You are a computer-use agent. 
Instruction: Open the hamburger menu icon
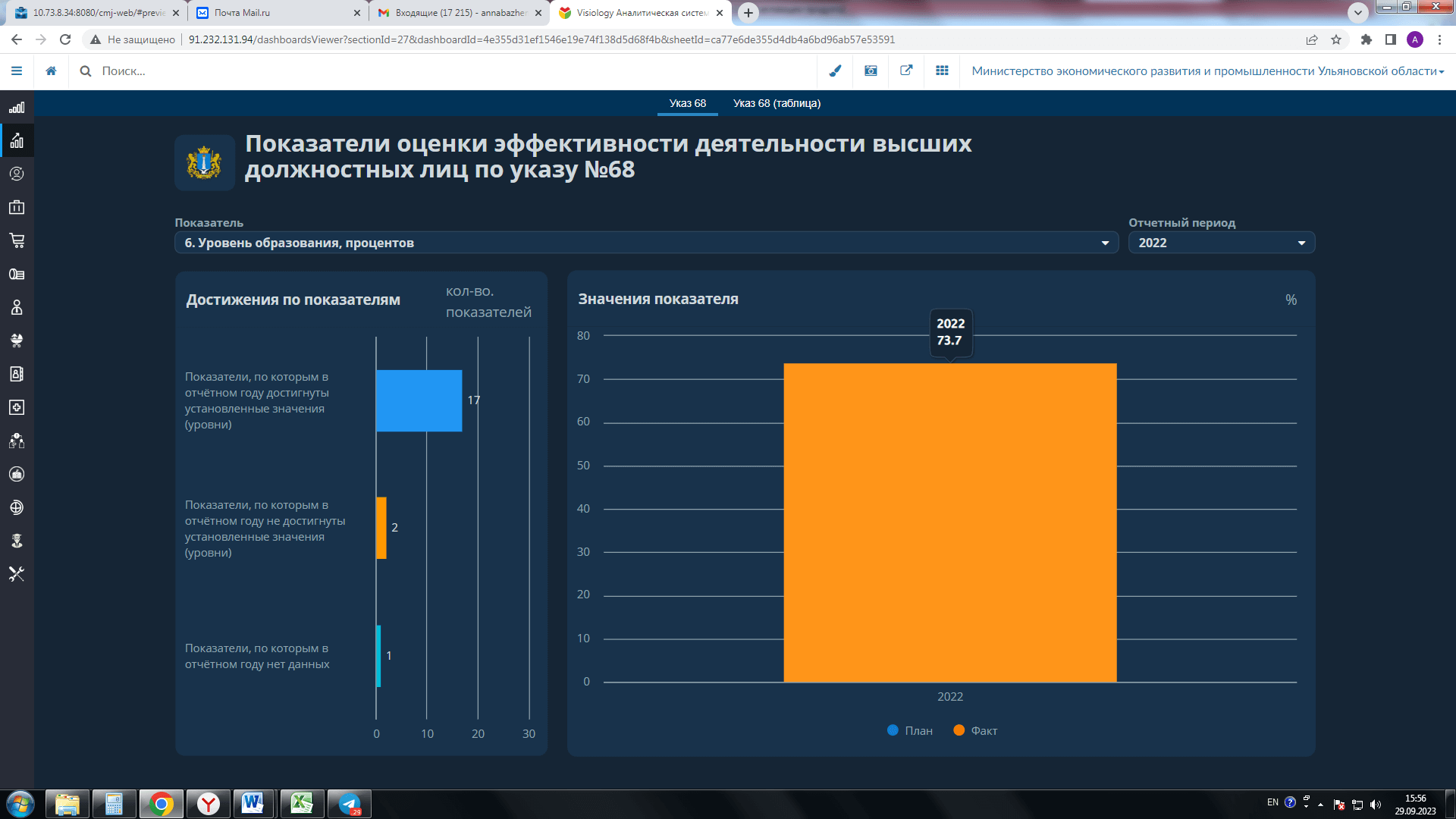(17, 71)
